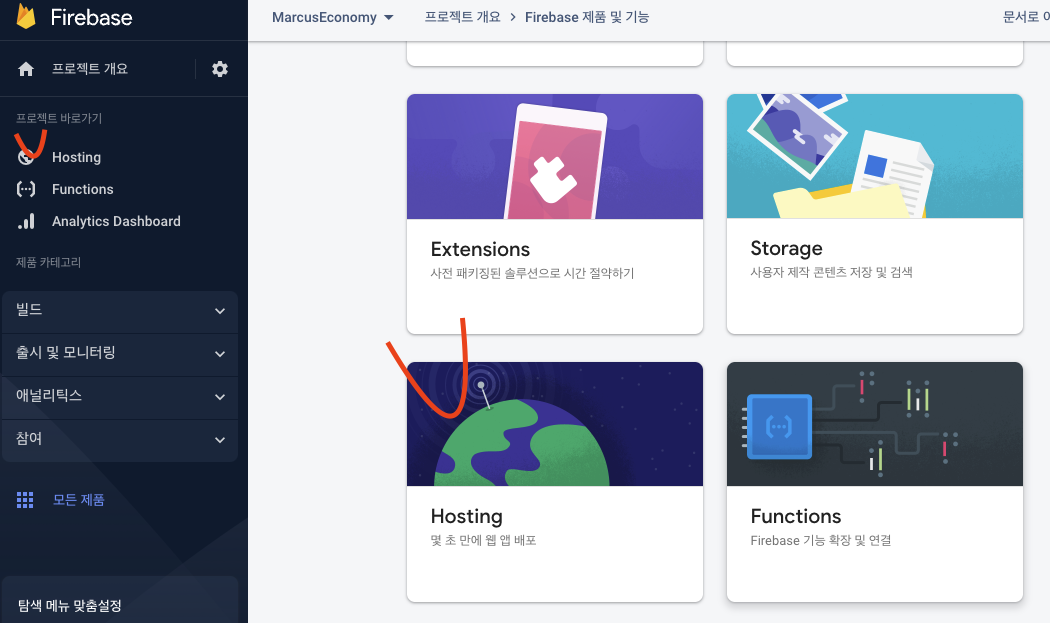Click the grid icon next to 모든 제품
1050x623 pixels.
(x=25, y=500)
